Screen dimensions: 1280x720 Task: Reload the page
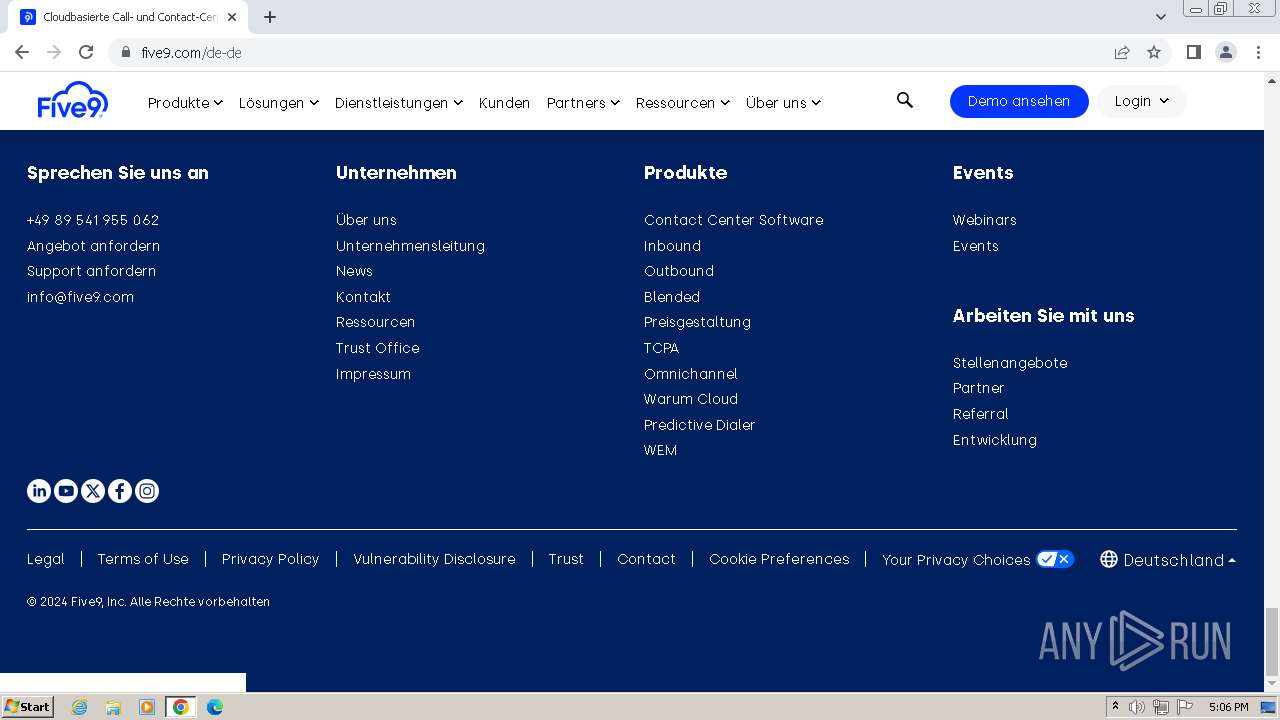tap(86, 52)
